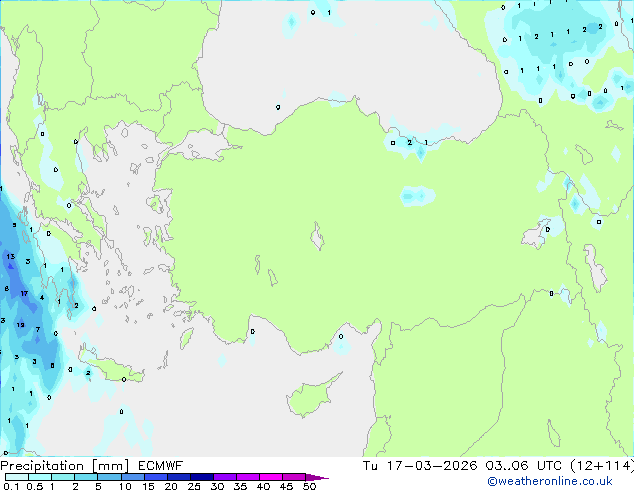Click the 35–40 mm legend swatch
This screenshot has height=490, width=634.
tap(247, 477)
